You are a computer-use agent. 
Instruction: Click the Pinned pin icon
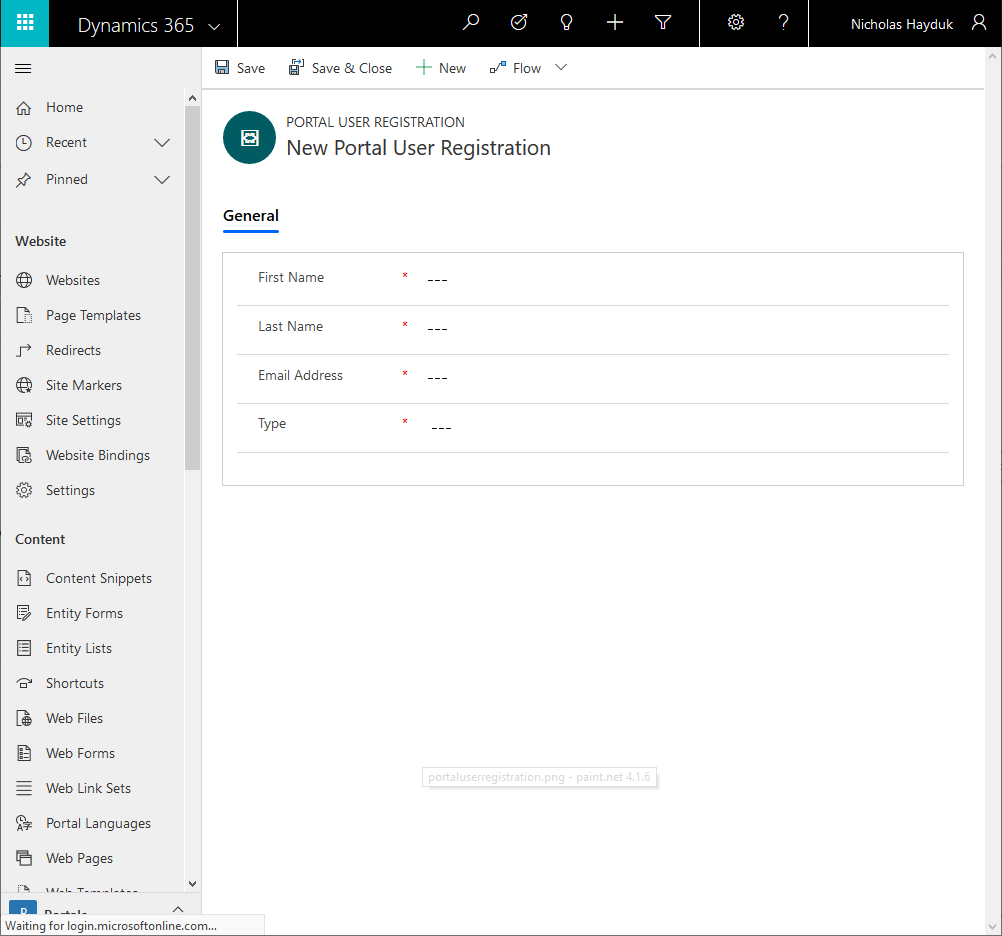[24, 180]
